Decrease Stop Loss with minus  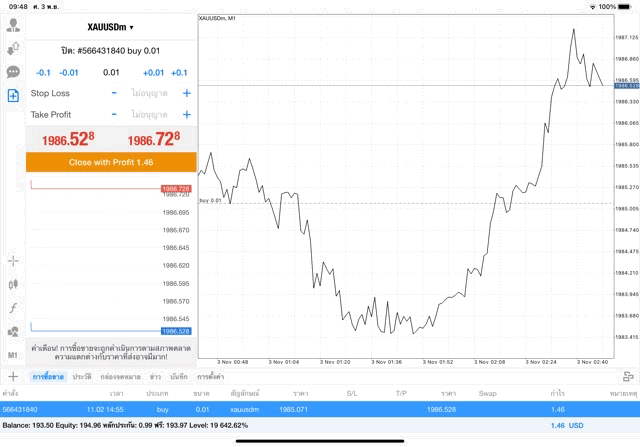114,93
